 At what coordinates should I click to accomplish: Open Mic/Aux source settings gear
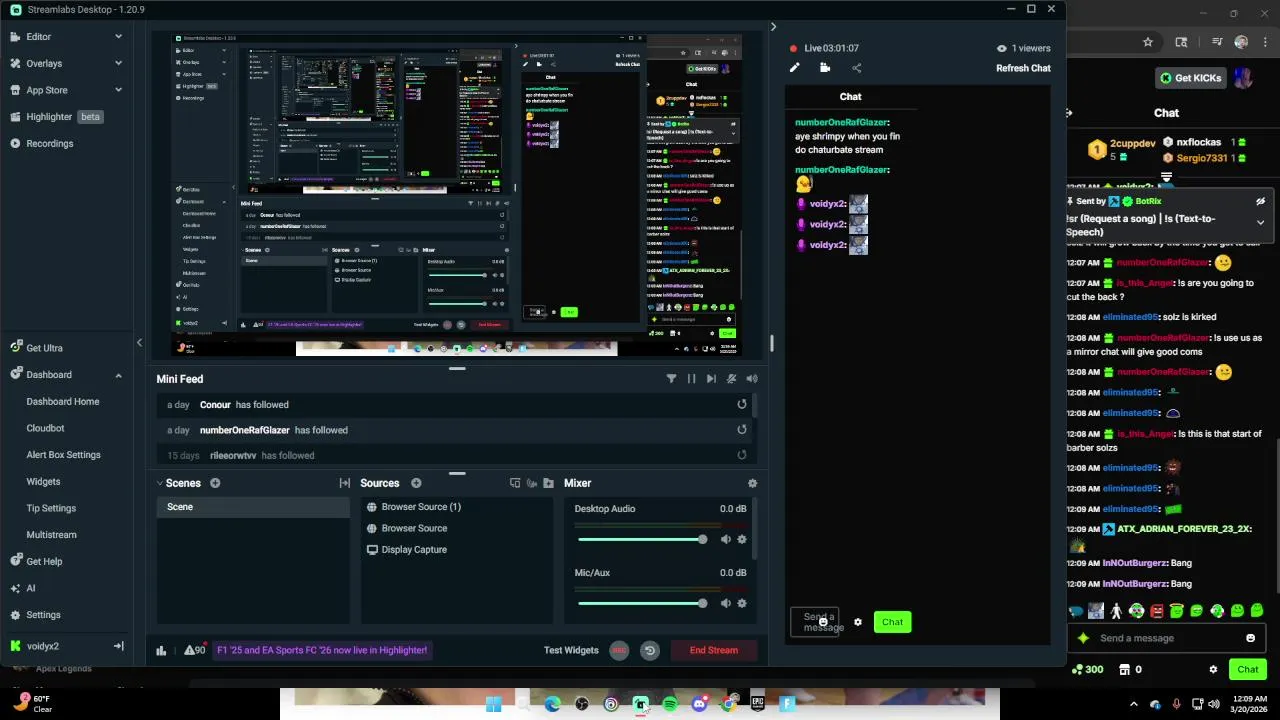tap(742, 603)
